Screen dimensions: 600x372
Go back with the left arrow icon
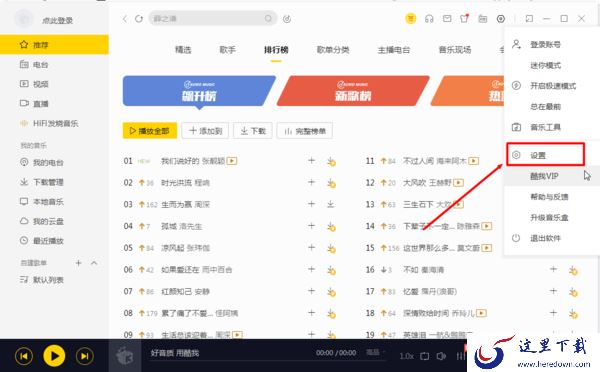coord(125,19)
